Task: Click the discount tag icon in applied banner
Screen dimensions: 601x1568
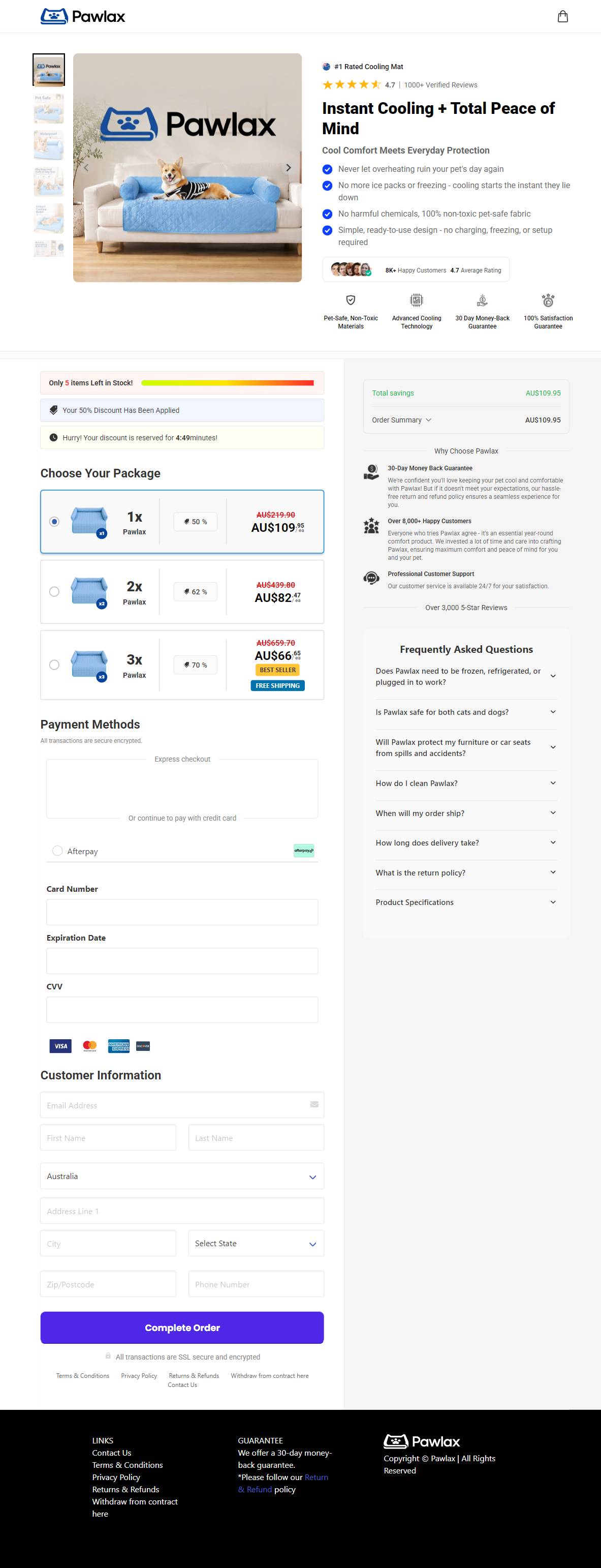Action: [53, 410]
